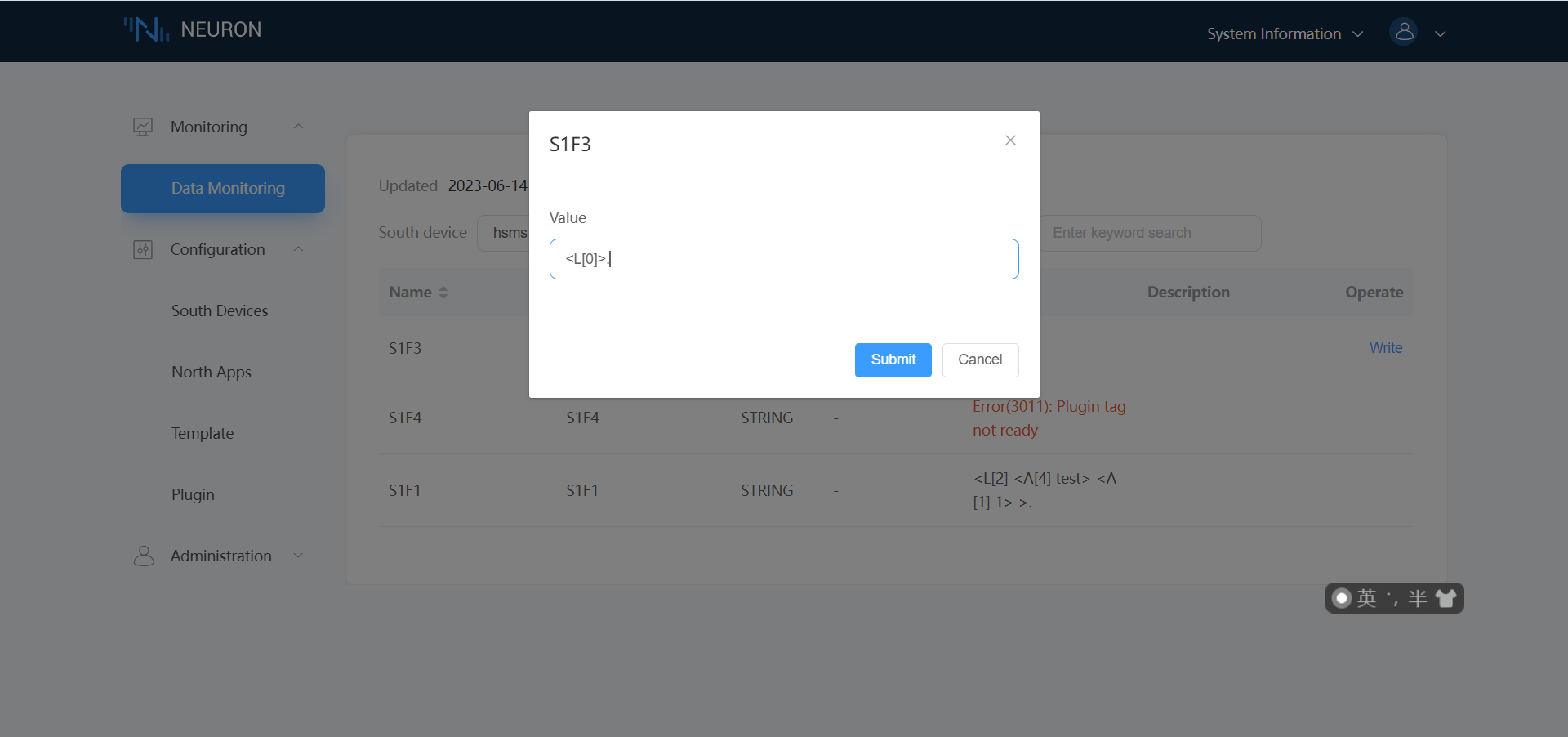The image size is (1568, 737).
Task: Close the S1F3 dialog with X
Action: click(1010, 141)
